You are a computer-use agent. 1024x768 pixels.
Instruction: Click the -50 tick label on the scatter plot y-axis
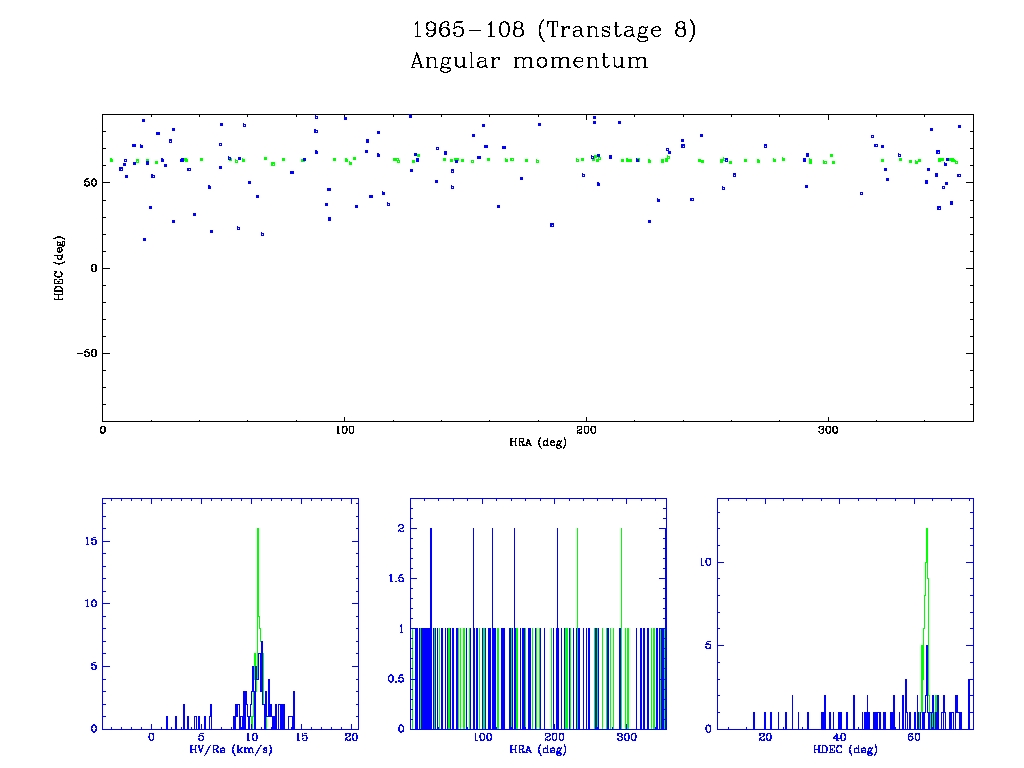tap(85, 353)
